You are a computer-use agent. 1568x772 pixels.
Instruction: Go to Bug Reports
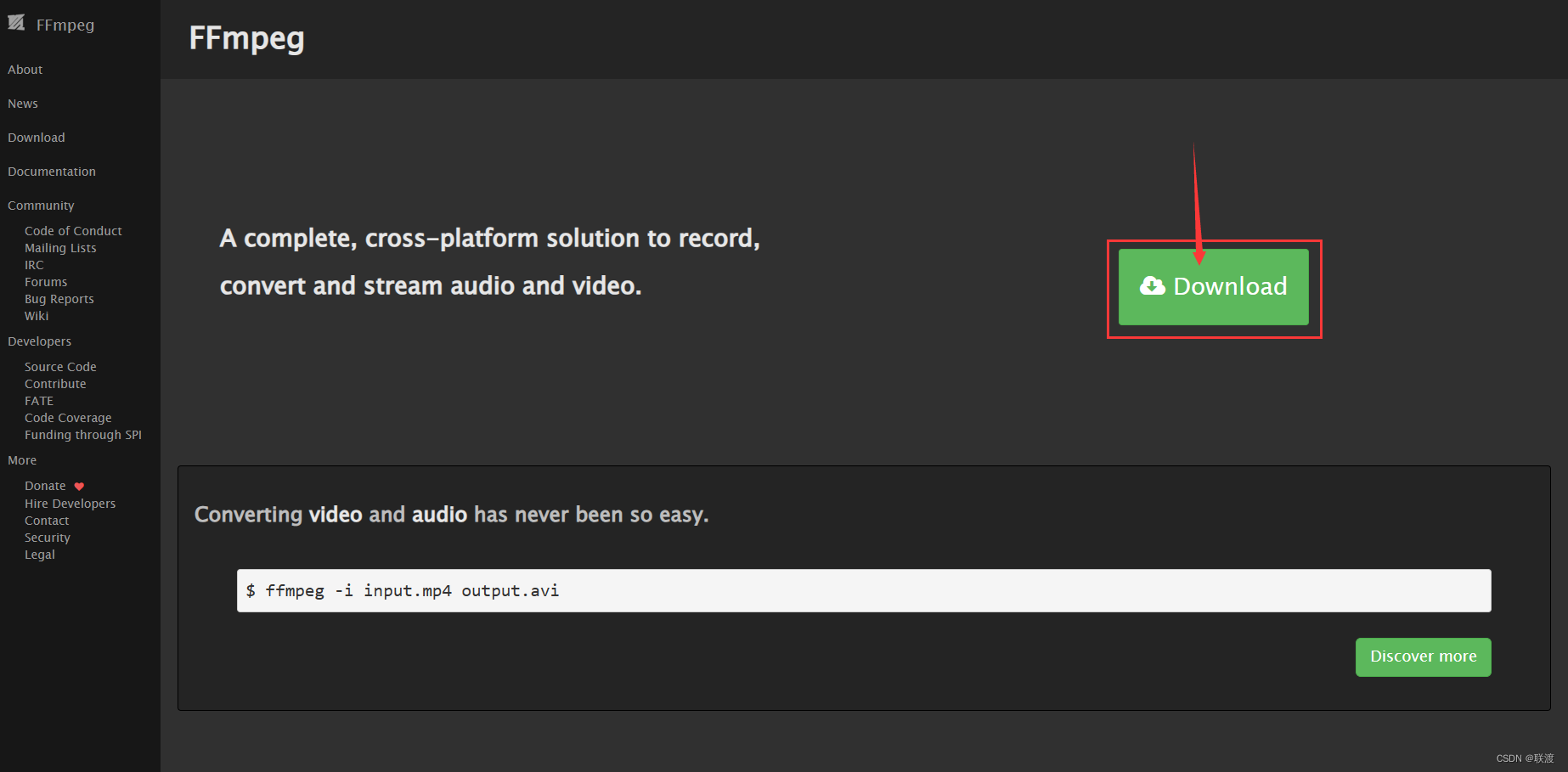coord(59,299)
